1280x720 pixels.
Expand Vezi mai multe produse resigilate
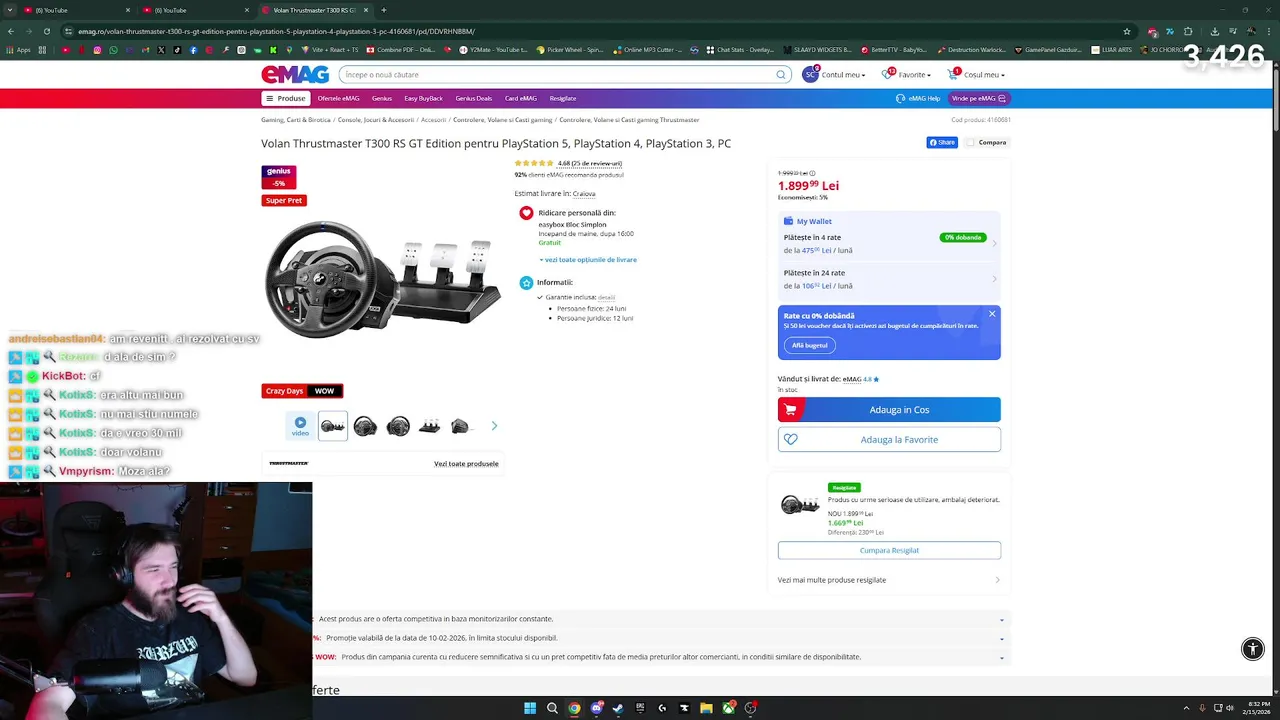[889, 580]
